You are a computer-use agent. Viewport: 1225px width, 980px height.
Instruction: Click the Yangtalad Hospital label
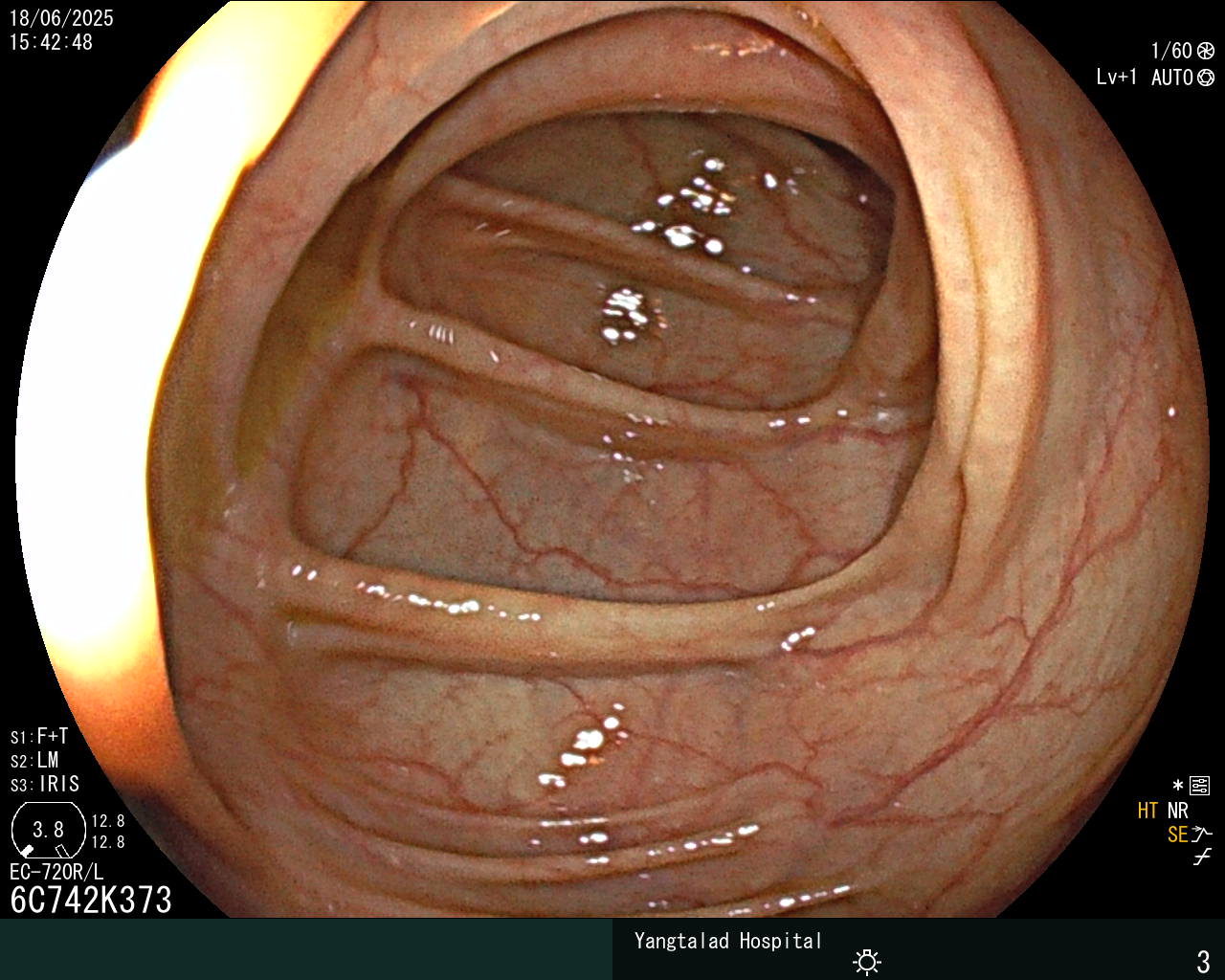pos(728,942)
